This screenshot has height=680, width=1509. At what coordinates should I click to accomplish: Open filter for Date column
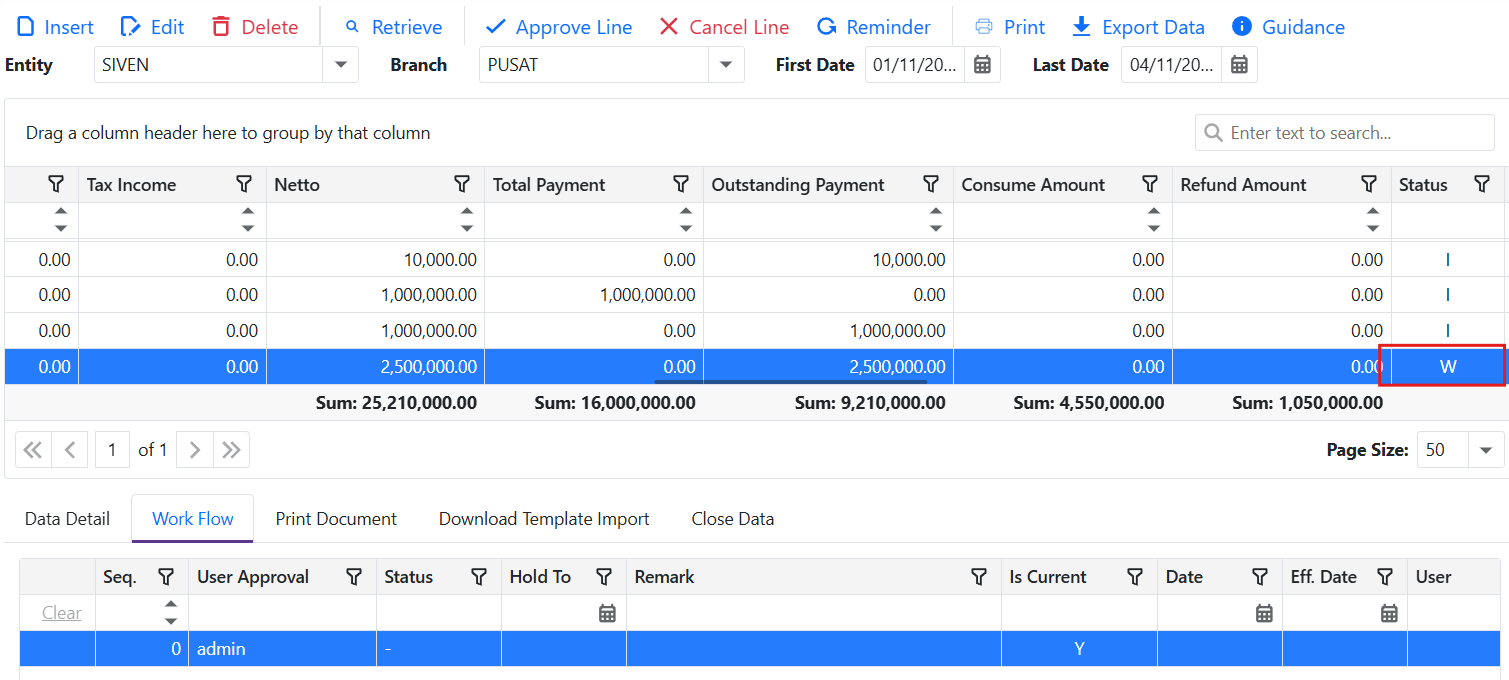pyautogui.click(x=1260, y=577)
